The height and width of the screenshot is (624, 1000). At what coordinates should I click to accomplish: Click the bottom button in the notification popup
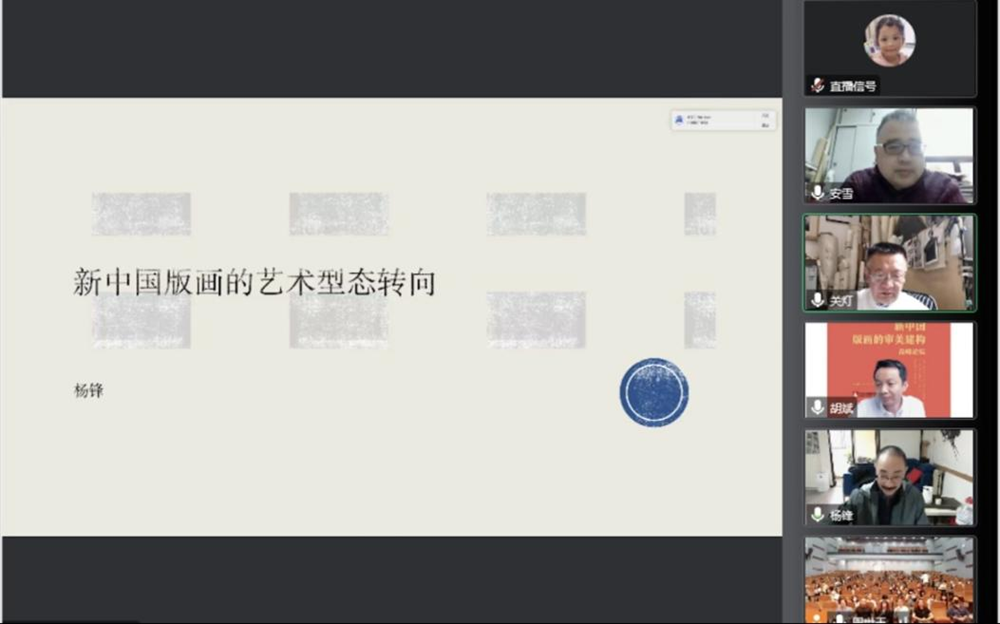click(x=765, y=124)
